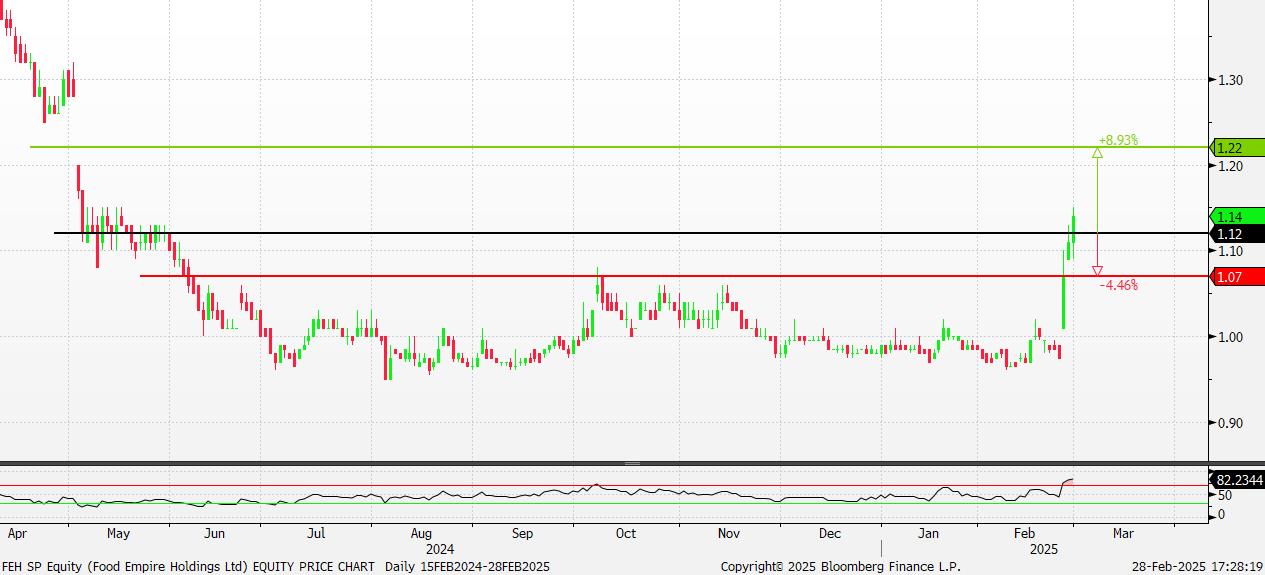Click the RSI axis label 50
The width and height of the screenshot is (1265, 575).
pos(1224,496)
